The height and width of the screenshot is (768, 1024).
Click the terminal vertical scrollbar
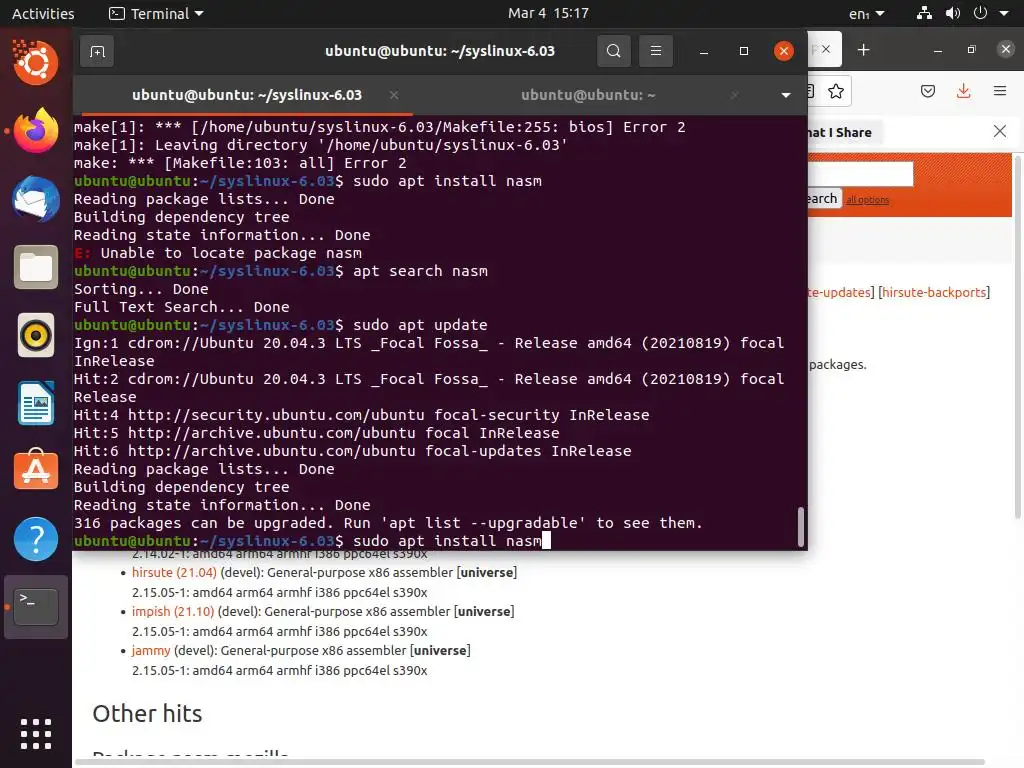[x=801, y=526]
